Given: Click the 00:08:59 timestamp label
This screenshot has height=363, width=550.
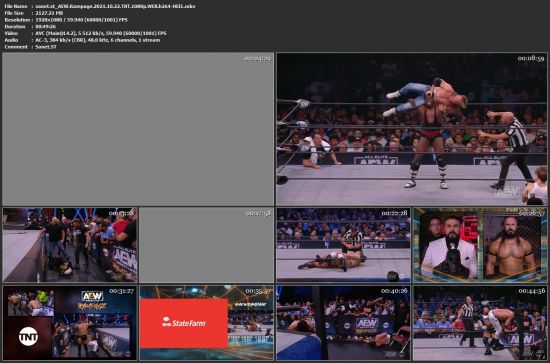Looking at the screenshot, I should click(531, 58).
